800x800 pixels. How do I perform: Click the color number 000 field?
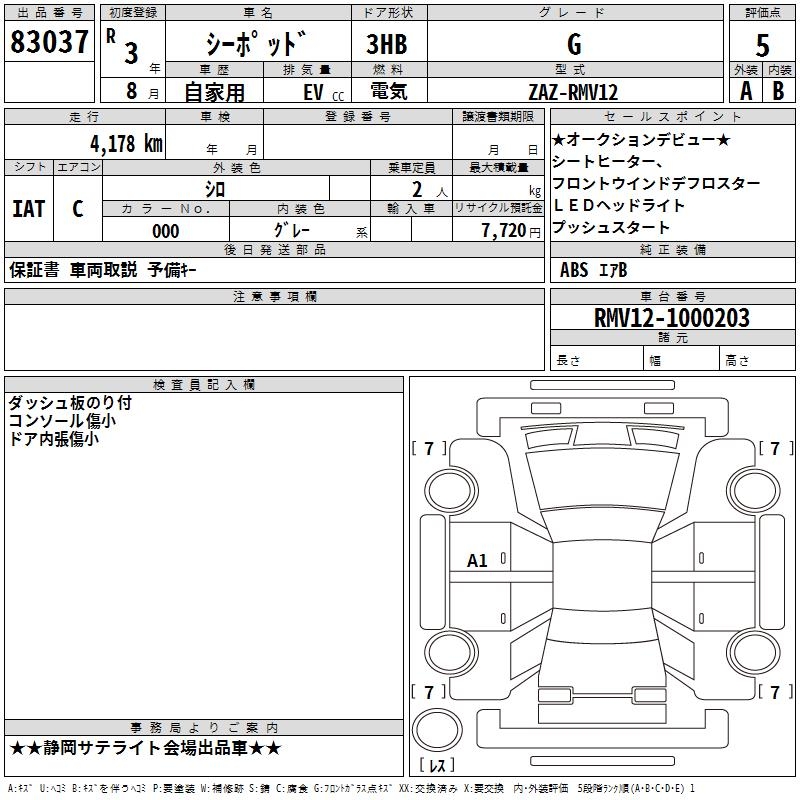tap(166, 230)
